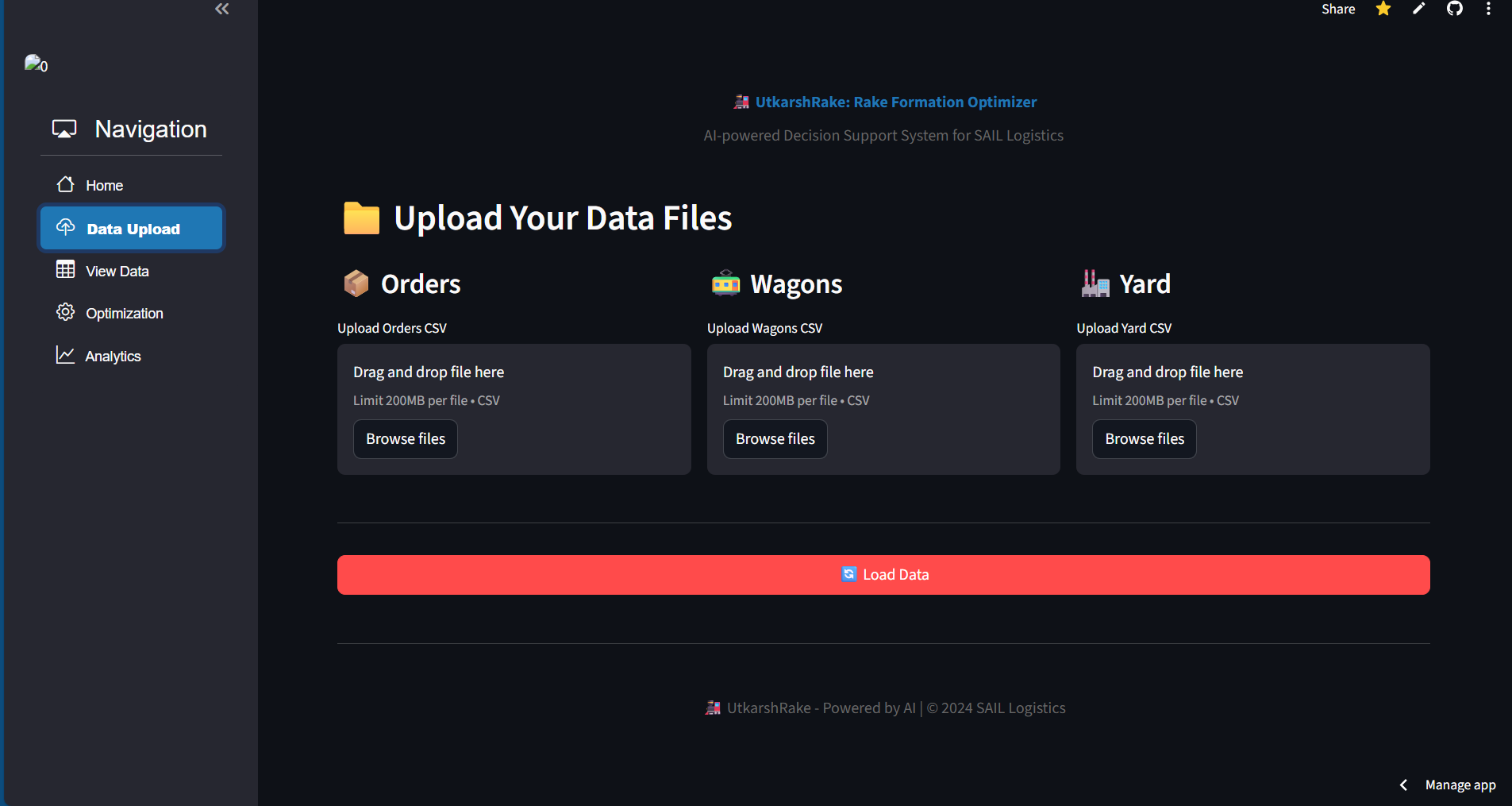Click the Upload Your Data Files heading
Viewport: 1512px width, 806px height.
[x=563, y=218]
